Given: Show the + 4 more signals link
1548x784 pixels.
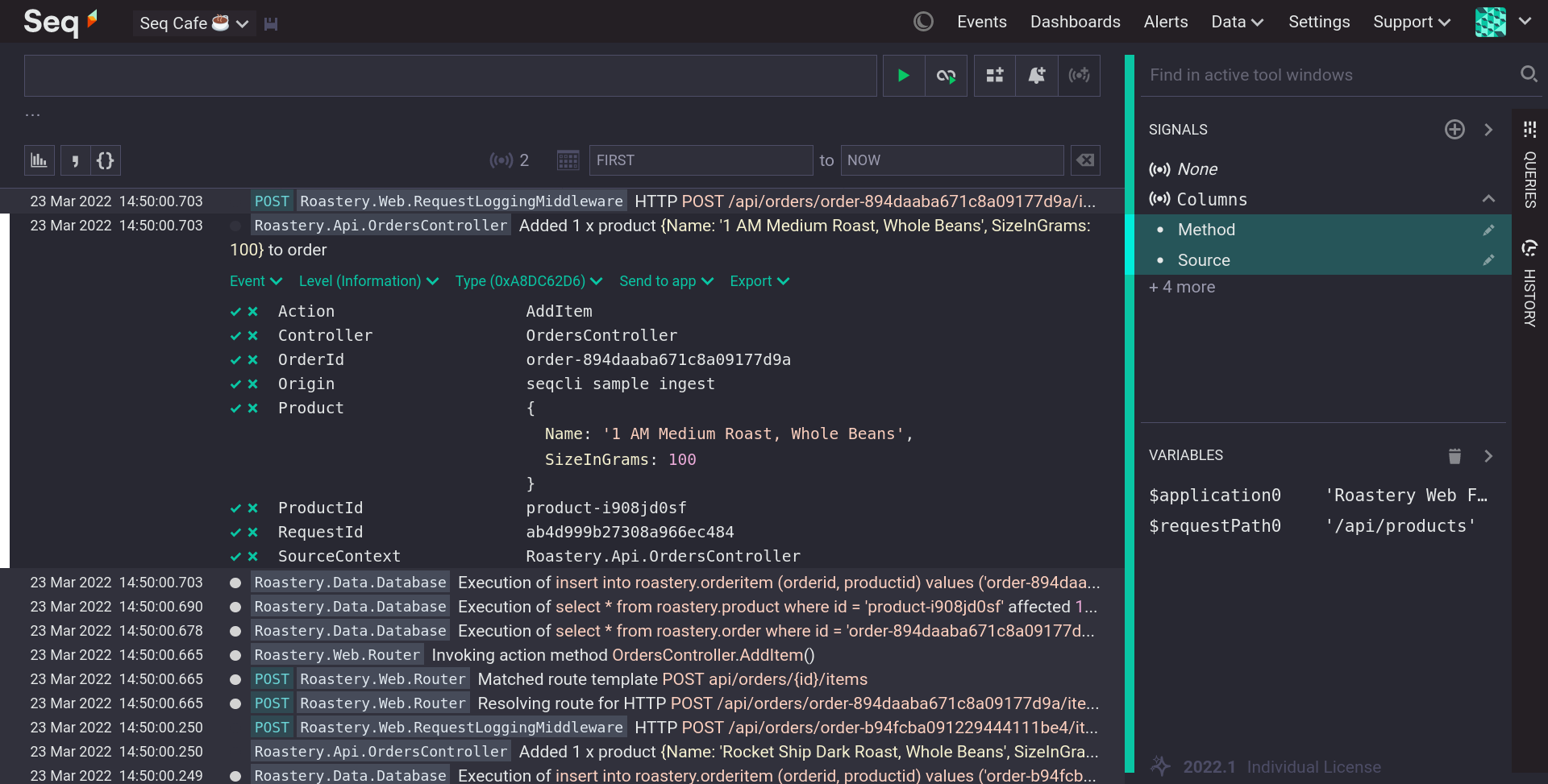Looking at the screenshot, I should click(1182, 287).
